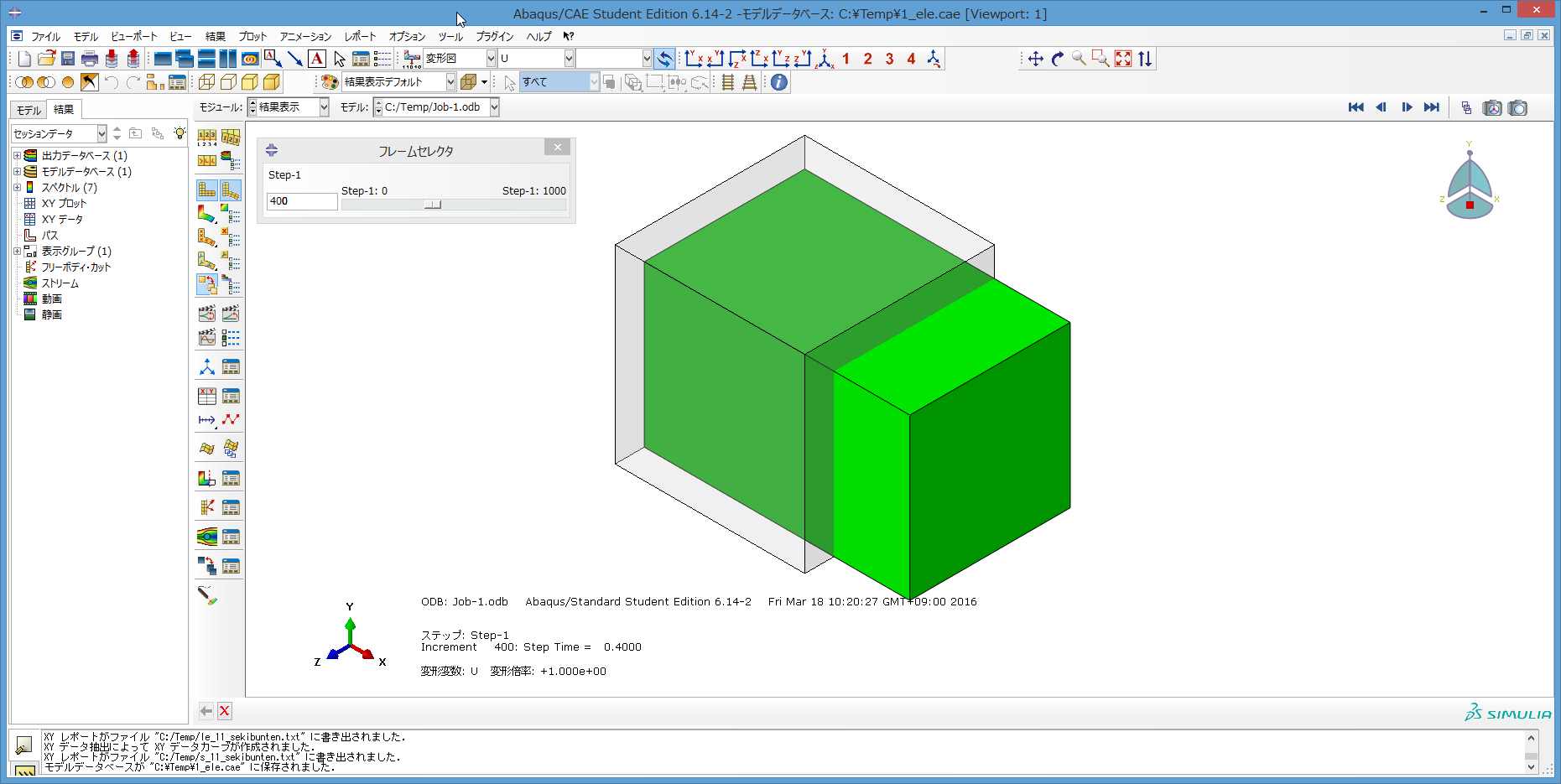Advance to next frame
The image size is (1561, 784).
pos(1407,107)
